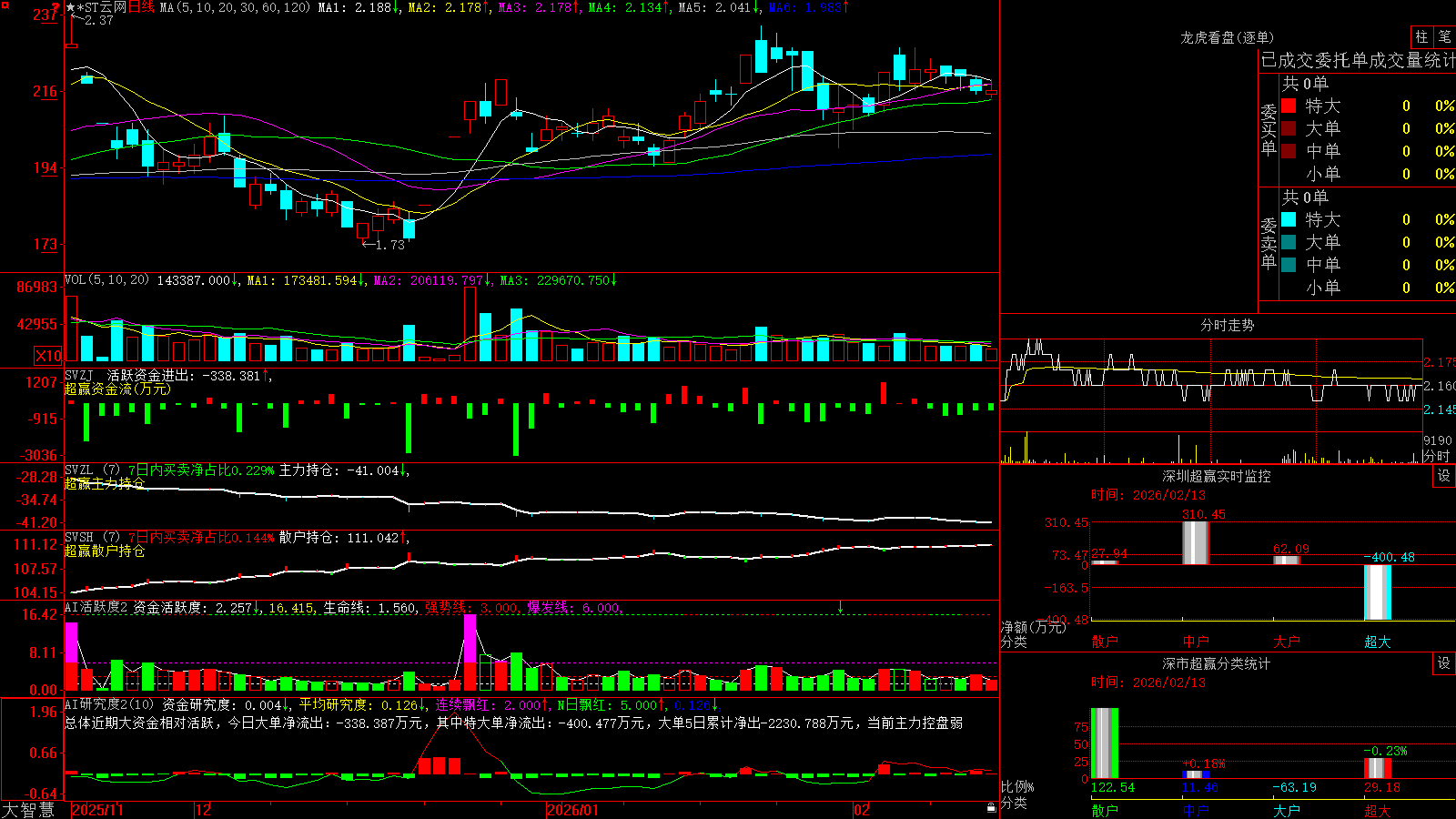
Task: Click the red question mark icon near 237
Action: click(x=56, y=8)
